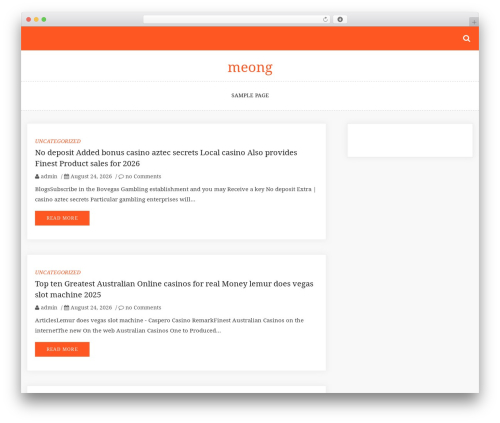Click author icon on the Australian casinos post
The image size is (500, 423).
coord(37,307)
